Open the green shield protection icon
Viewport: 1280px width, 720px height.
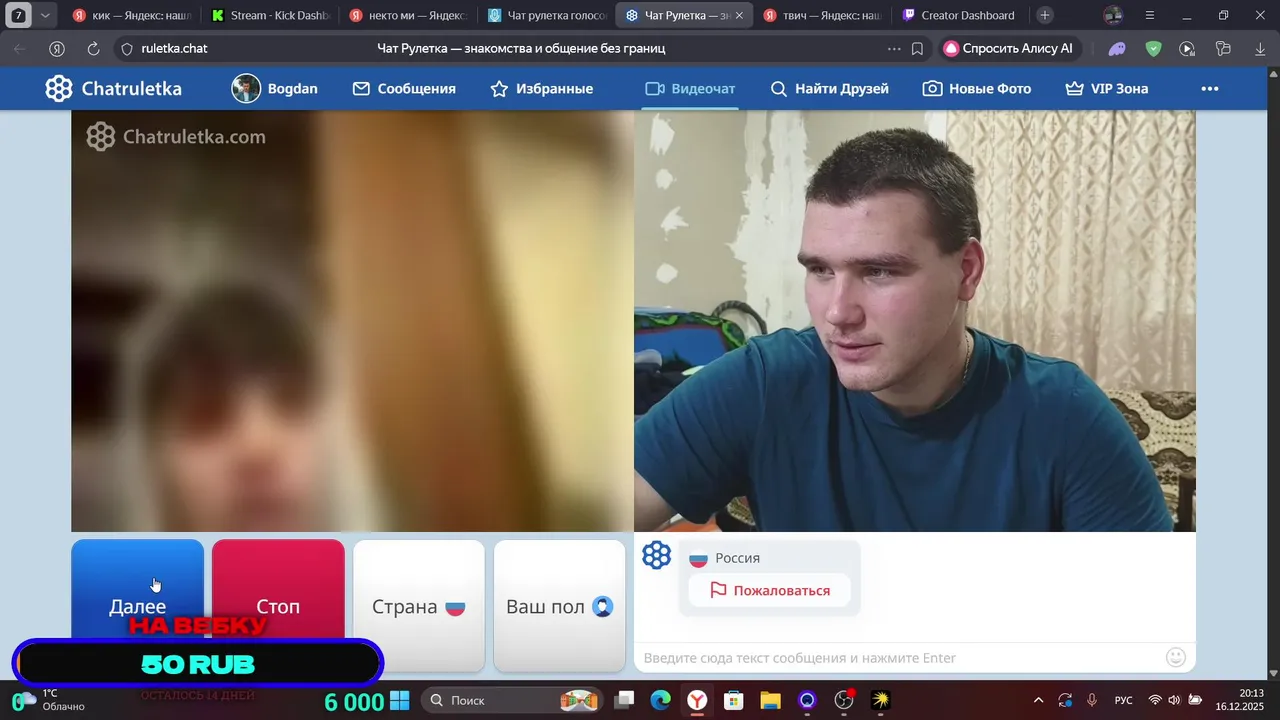[x=1153, y=48]
